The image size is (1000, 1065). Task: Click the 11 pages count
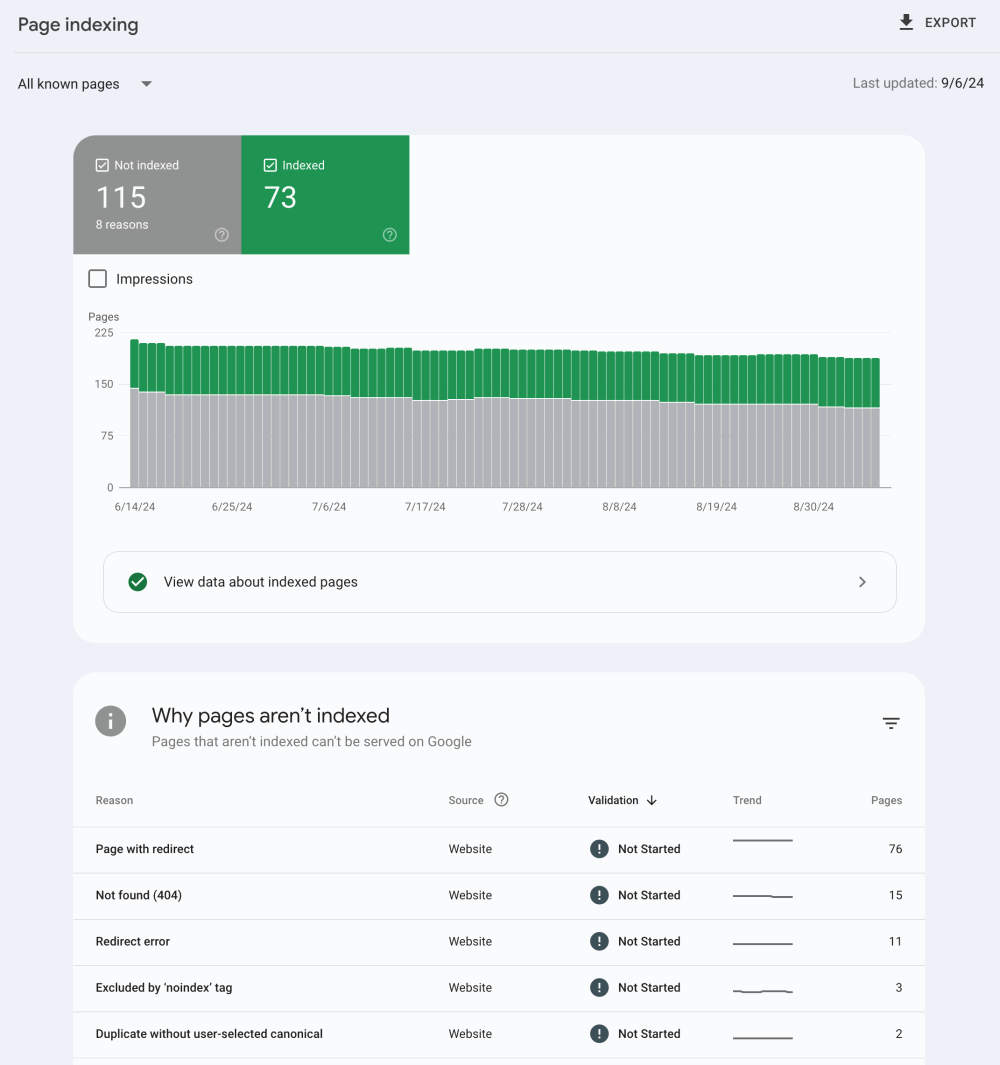point(895,941)
